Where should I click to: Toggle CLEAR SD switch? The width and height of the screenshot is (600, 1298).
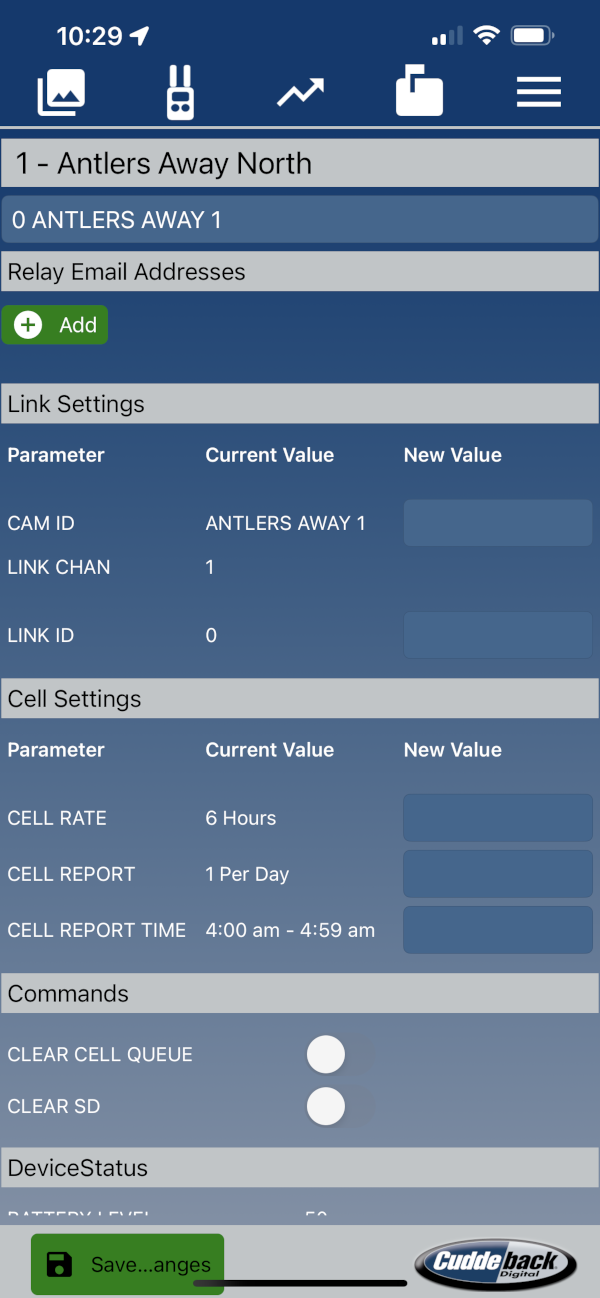[x=340, y=1106]
